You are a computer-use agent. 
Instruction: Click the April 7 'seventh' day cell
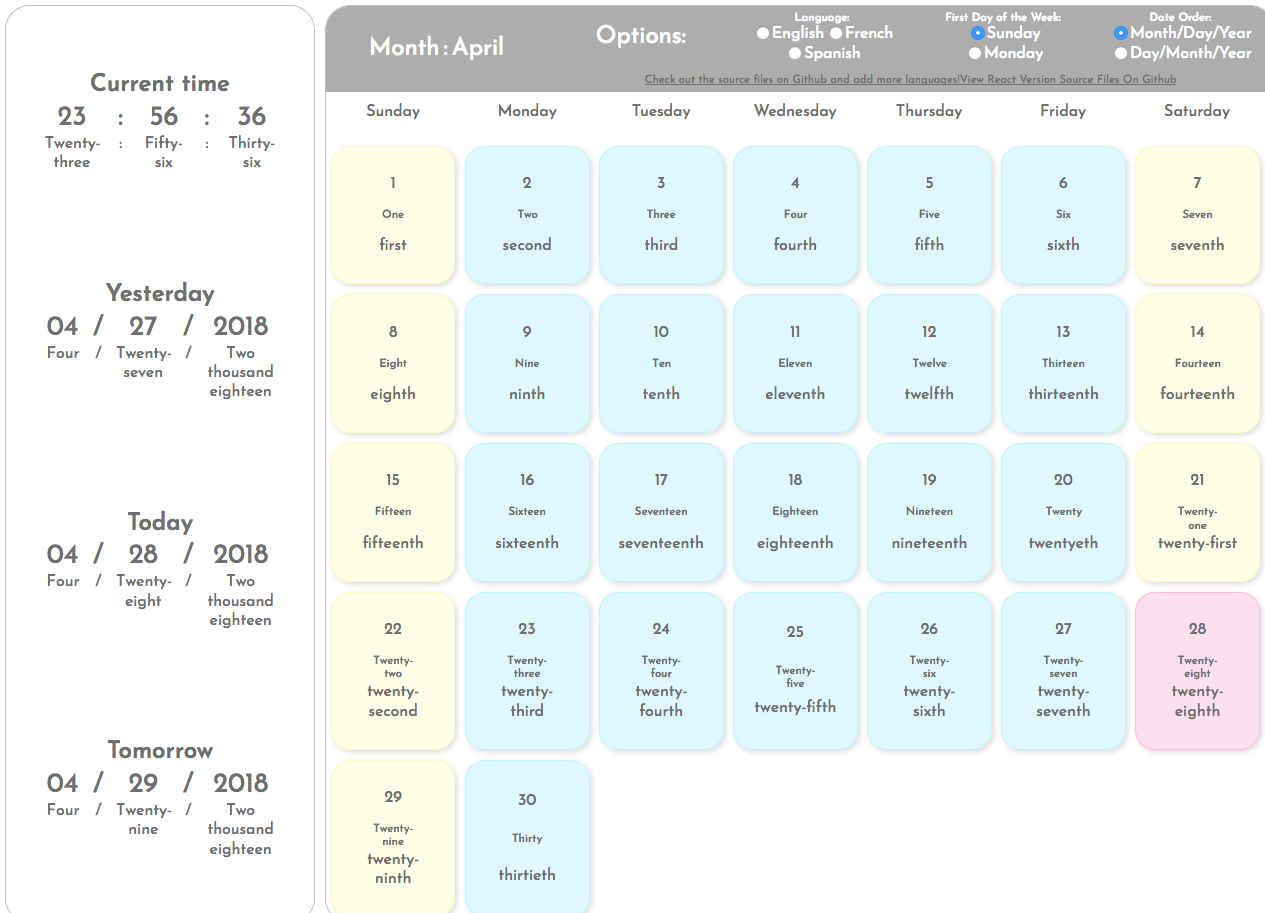coord(1197,214)
